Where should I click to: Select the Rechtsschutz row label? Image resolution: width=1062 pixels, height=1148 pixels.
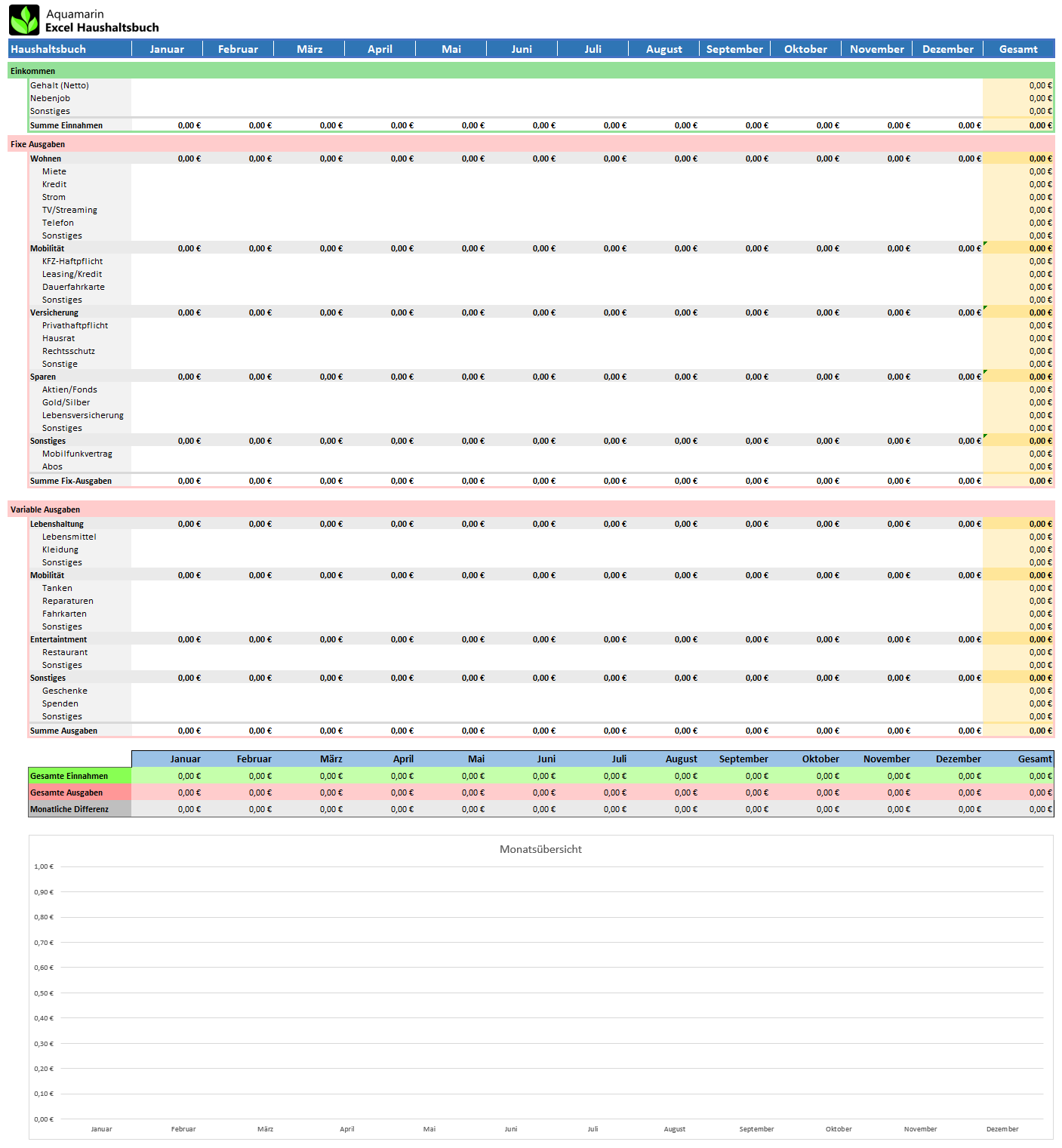point(69,351)
